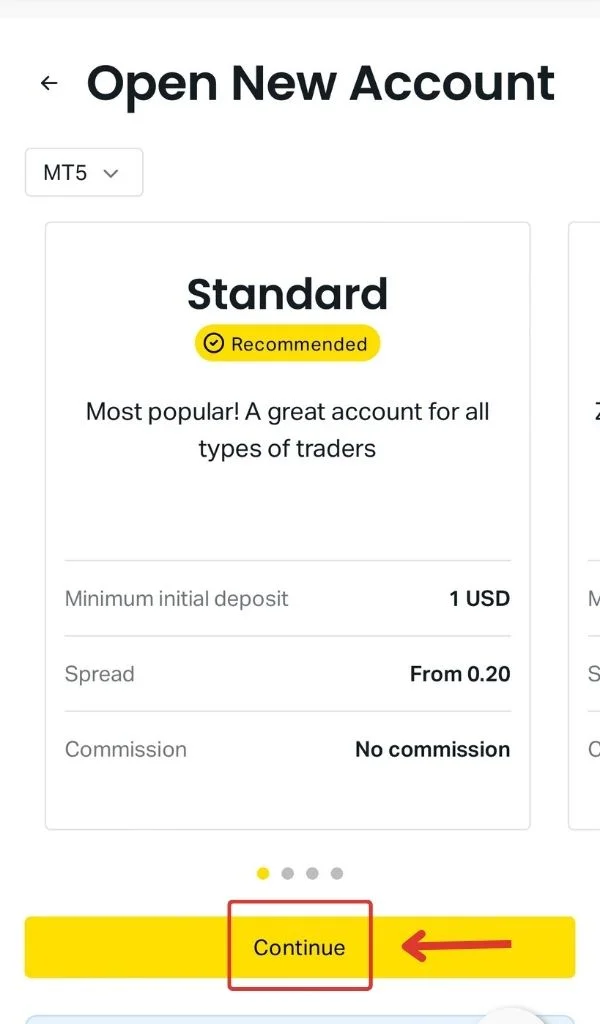The width and height of the screenshot is (600, 1024).
Task: Click the back arrow icon
Action: pyautogui.click(x=48, y=83)
